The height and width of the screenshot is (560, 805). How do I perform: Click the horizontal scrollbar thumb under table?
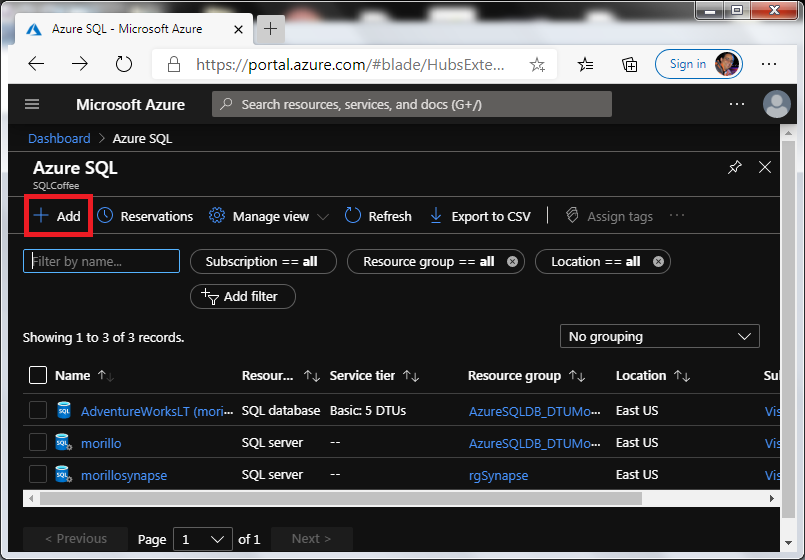(x=341, y=498)
